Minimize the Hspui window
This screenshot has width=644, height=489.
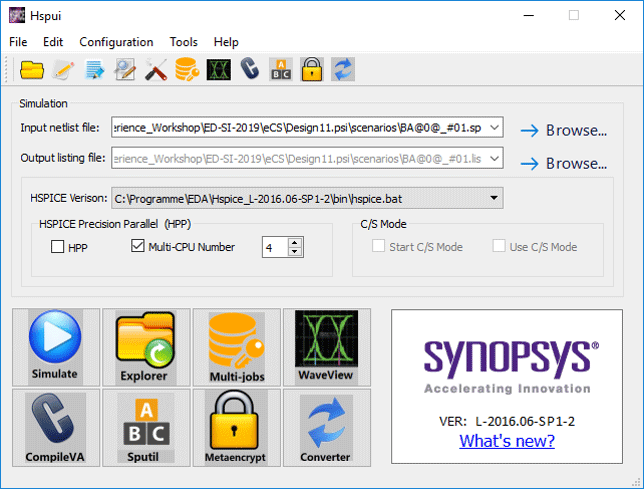529,16
